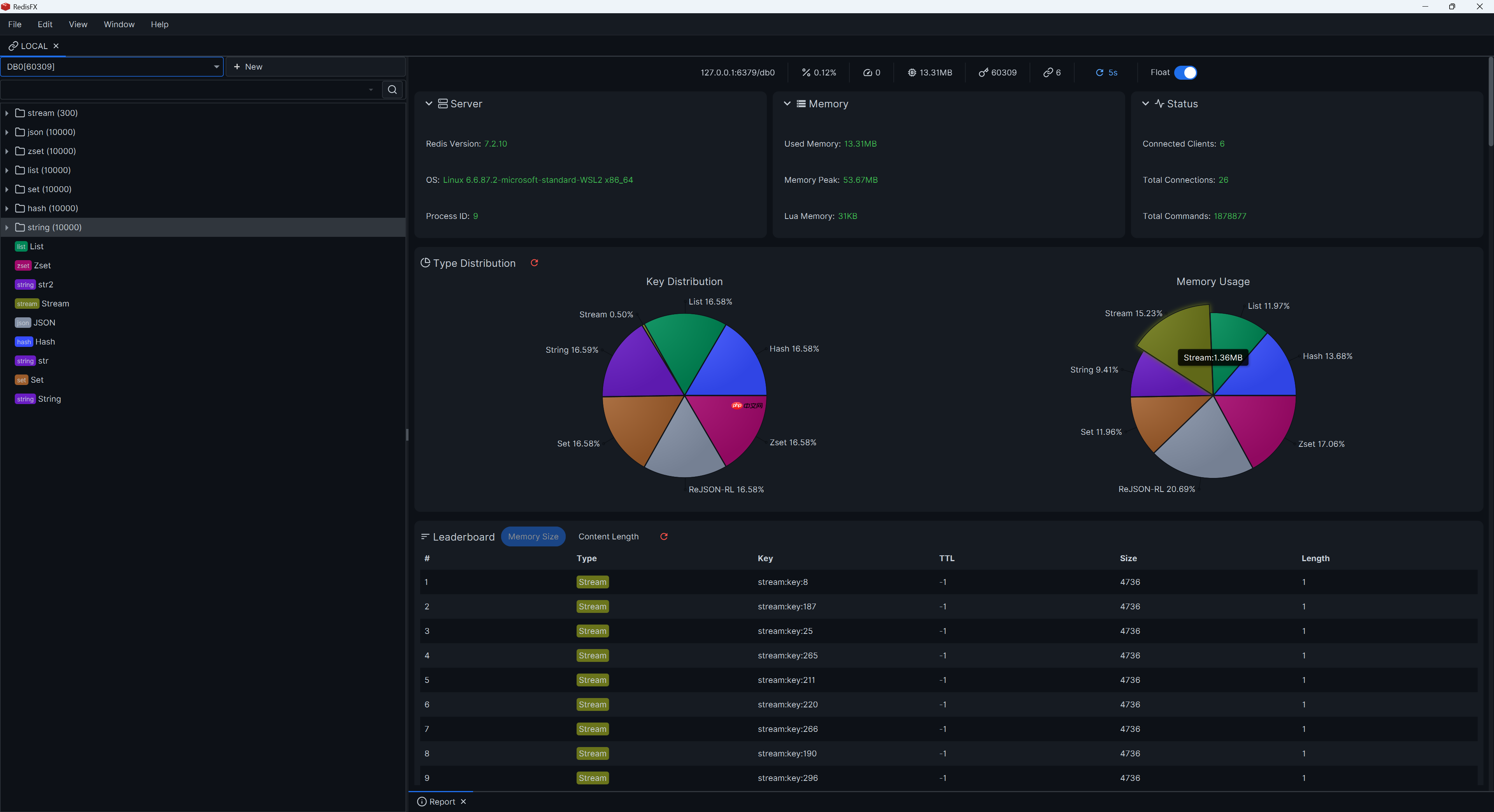1494x812 pixels.
Task: Click the CPU usage percentage icon
Action: point(806,72)
